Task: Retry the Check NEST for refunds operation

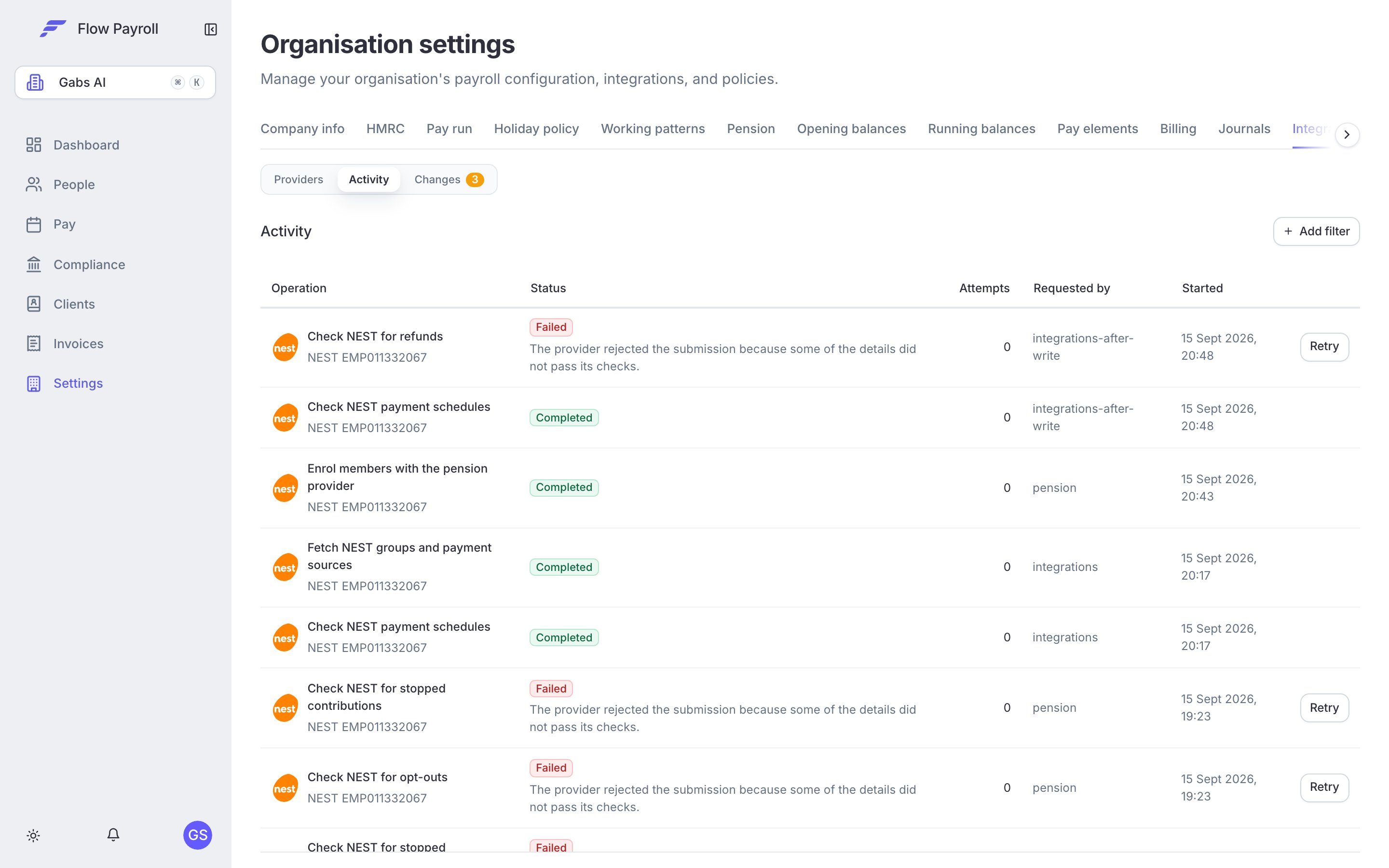Action: click(1324, 347)
